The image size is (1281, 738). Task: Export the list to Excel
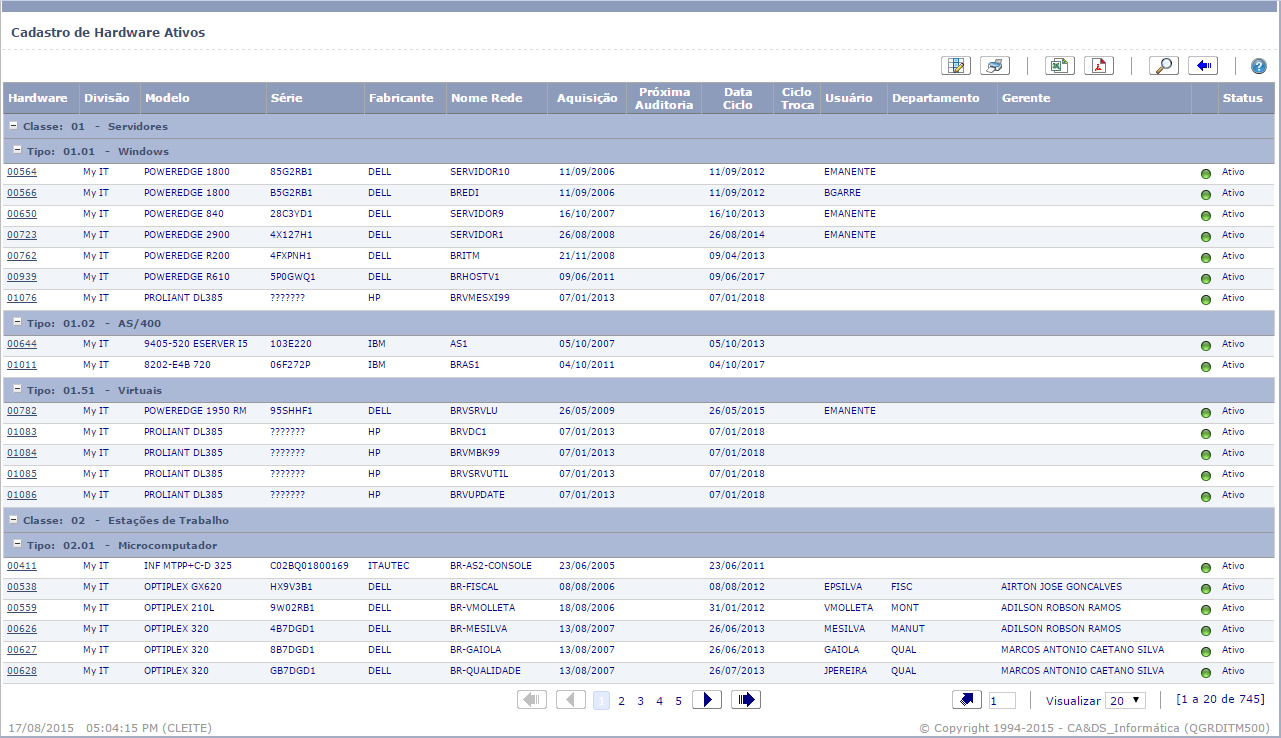[1059, 66]
